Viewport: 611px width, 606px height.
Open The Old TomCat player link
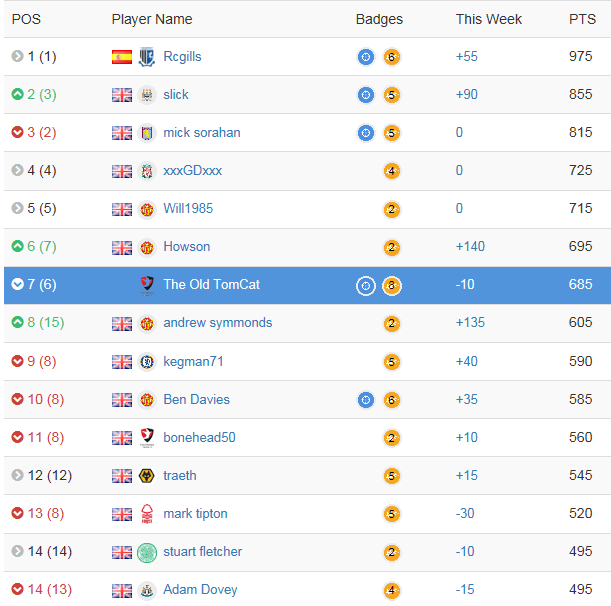point(211,285)
